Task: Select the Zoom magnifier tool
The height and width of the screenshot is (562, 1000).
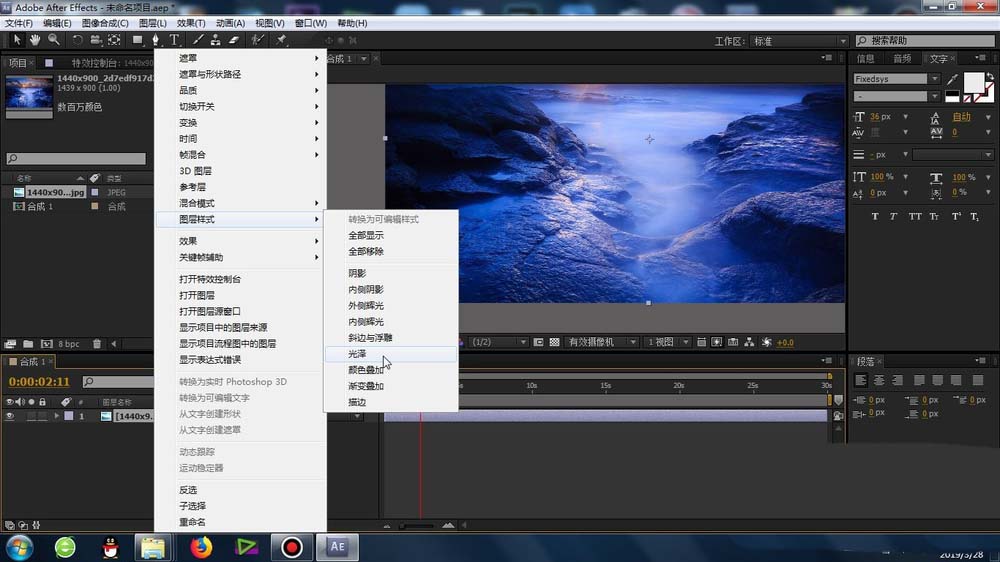Action: [x=53, y=40]
